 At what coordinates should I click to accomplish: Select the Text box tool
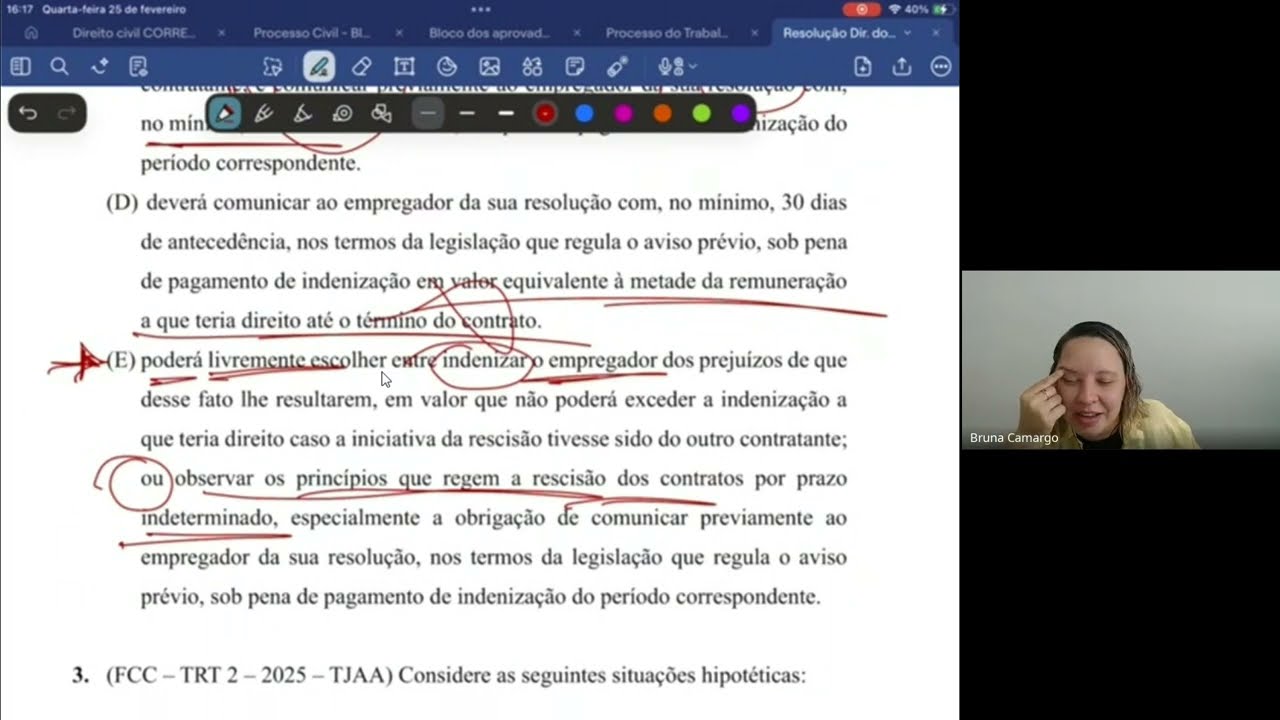404,67
